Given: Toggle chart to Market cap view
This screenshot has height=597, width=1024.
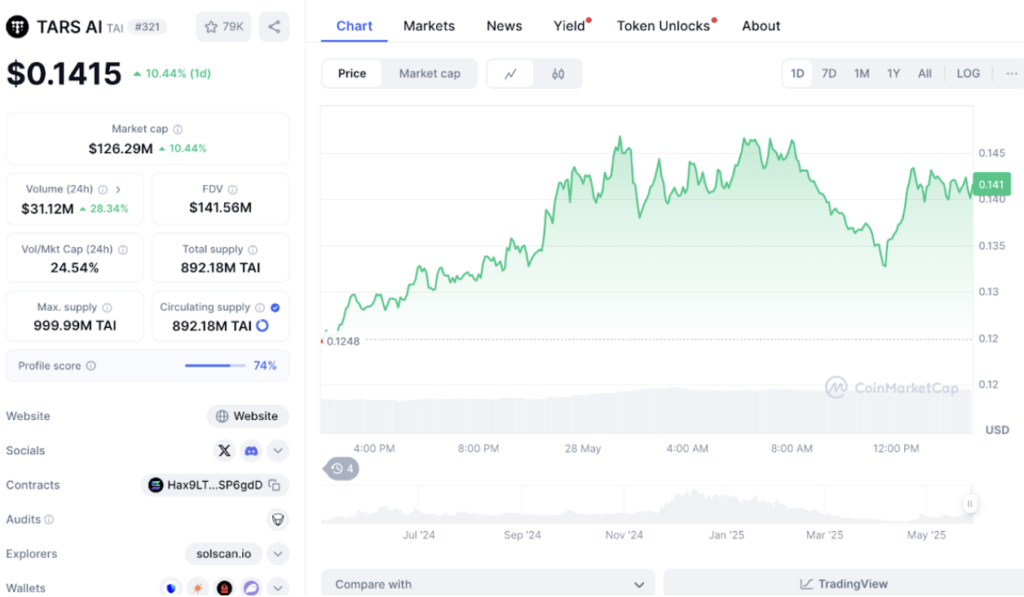Looking at the screenshot, I should point(430,74).
